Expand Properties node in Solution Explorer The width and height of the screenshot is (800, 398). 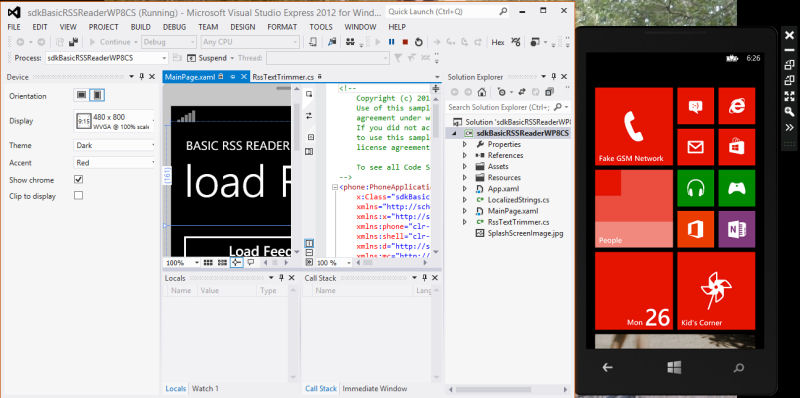(464, 144)
